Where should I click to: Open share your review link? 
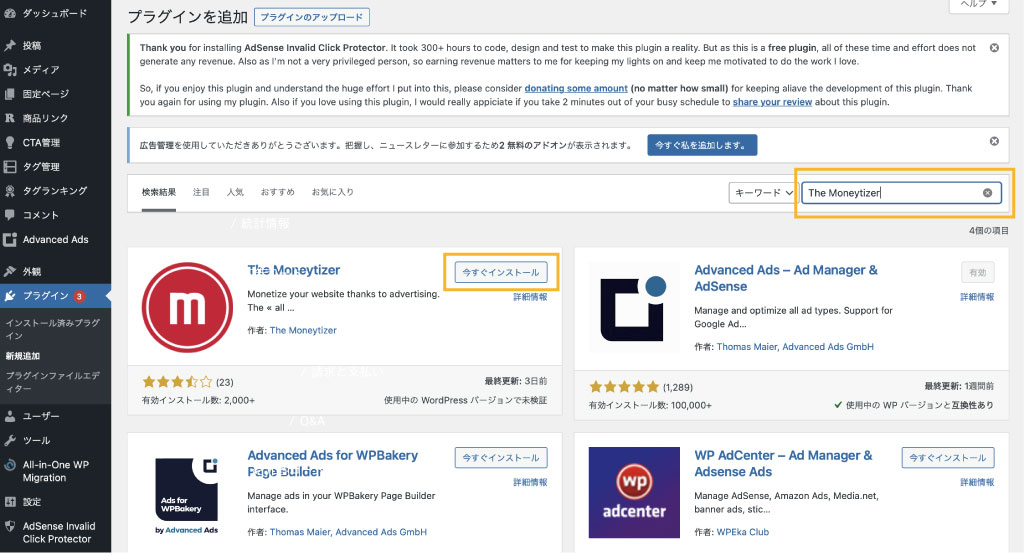772,102
